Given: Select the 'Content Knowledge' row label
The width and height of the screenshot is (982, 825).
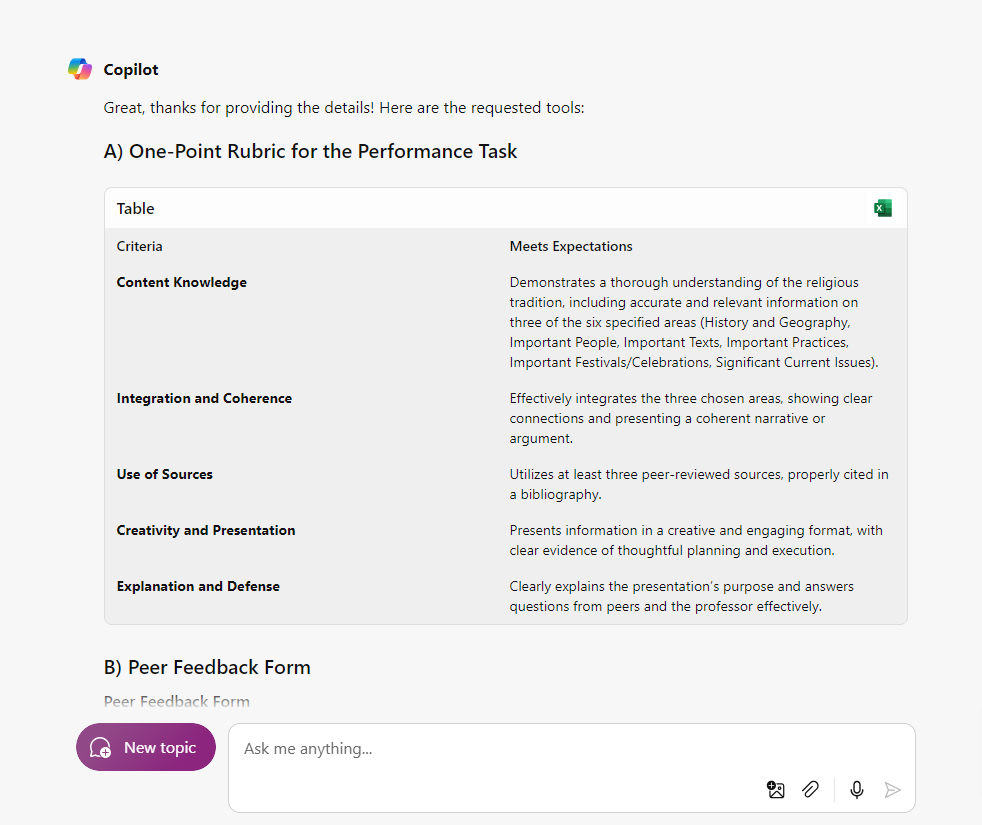Looking at the screenshot, I should (182, 283).
